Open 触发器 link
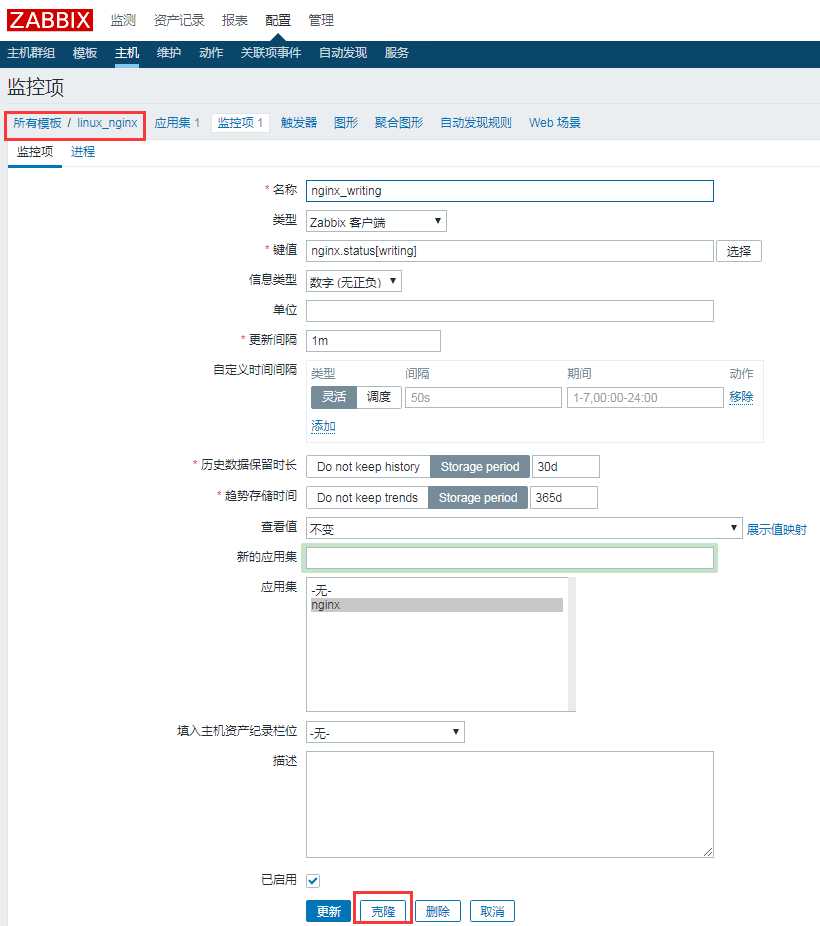820x926 pixels. tap(299, 123)
